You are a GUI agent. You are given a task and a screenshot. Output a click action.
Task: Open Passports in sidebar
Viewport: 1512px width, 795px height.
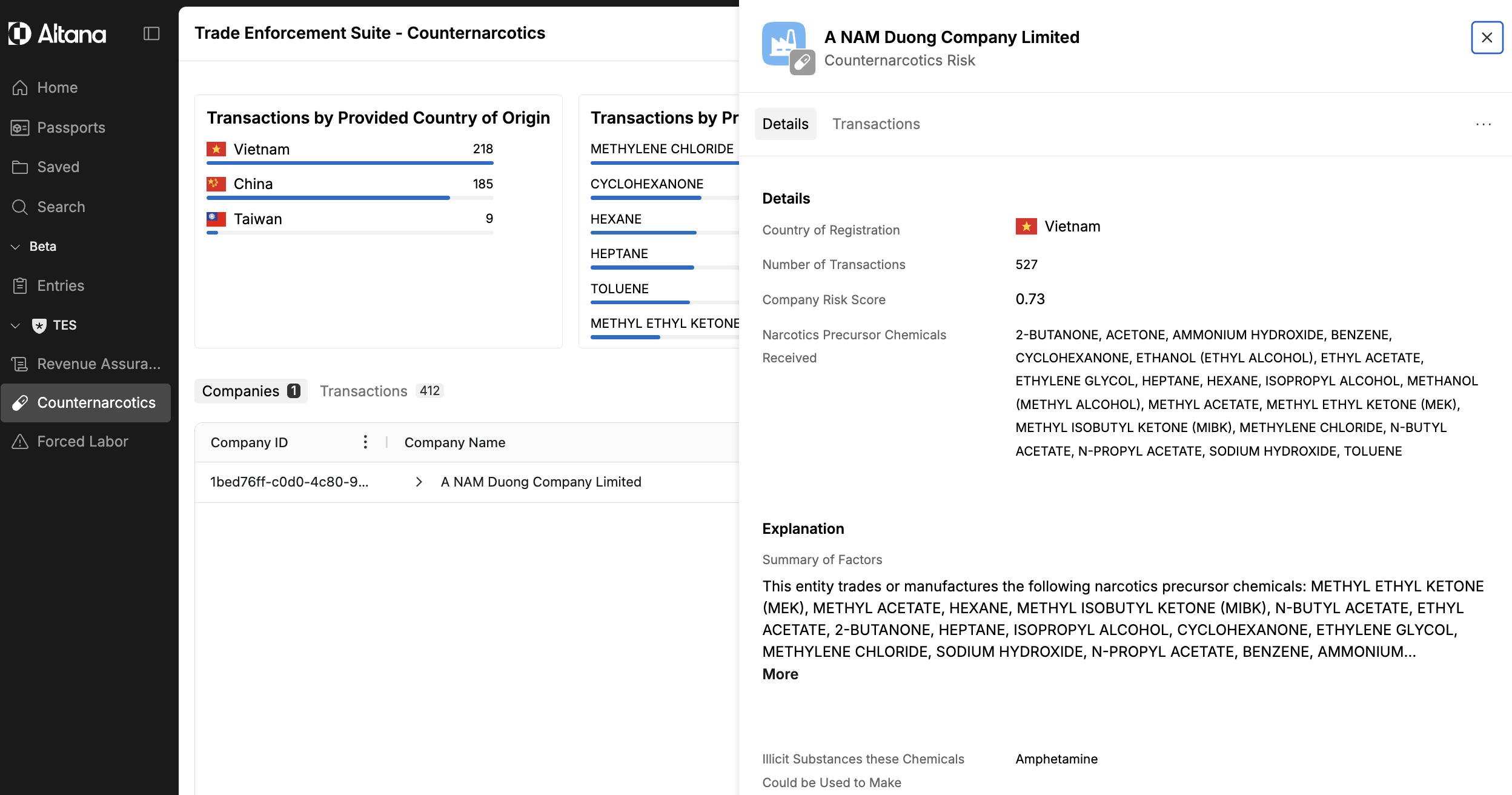coord(71,127)
